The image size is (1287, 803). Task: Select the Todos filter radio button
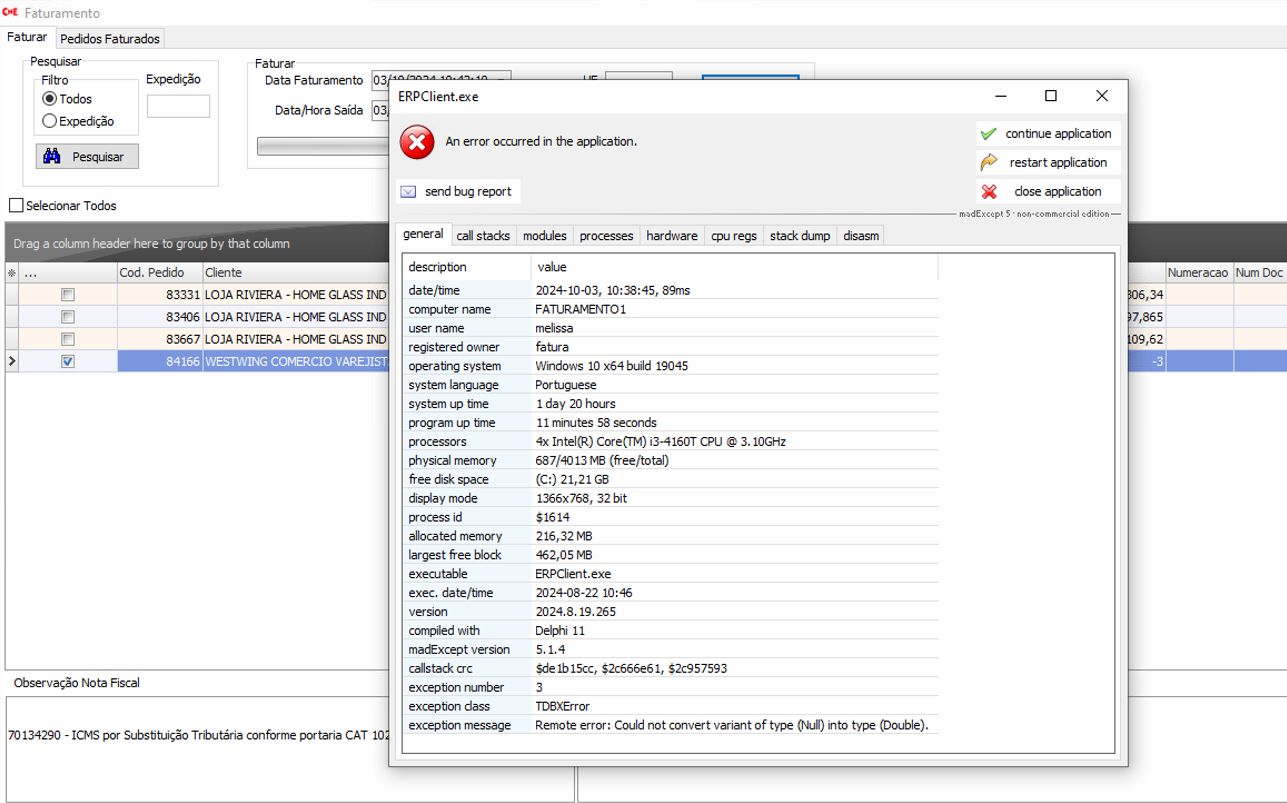(49, 99)
